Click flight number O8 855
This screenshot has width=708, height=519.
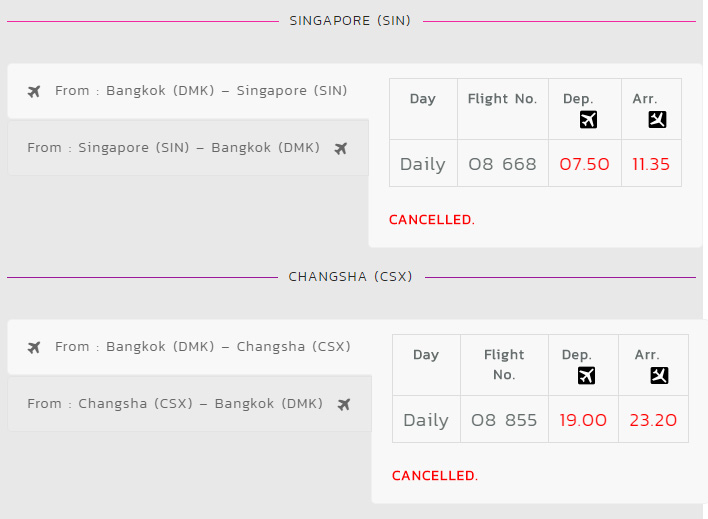pos(504,420)
